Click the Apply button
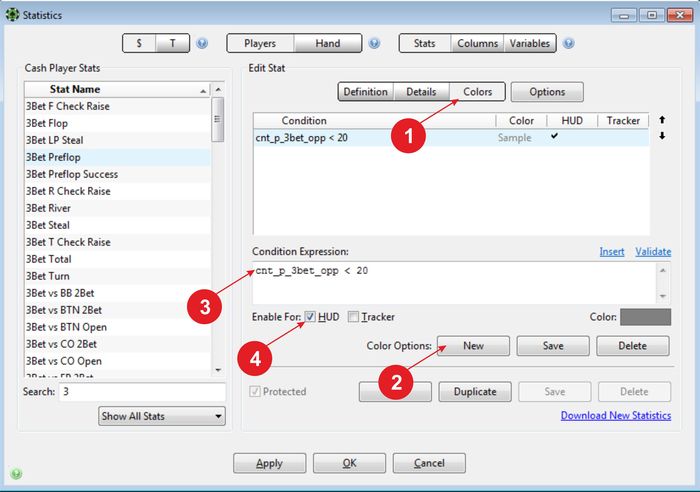 270,463
